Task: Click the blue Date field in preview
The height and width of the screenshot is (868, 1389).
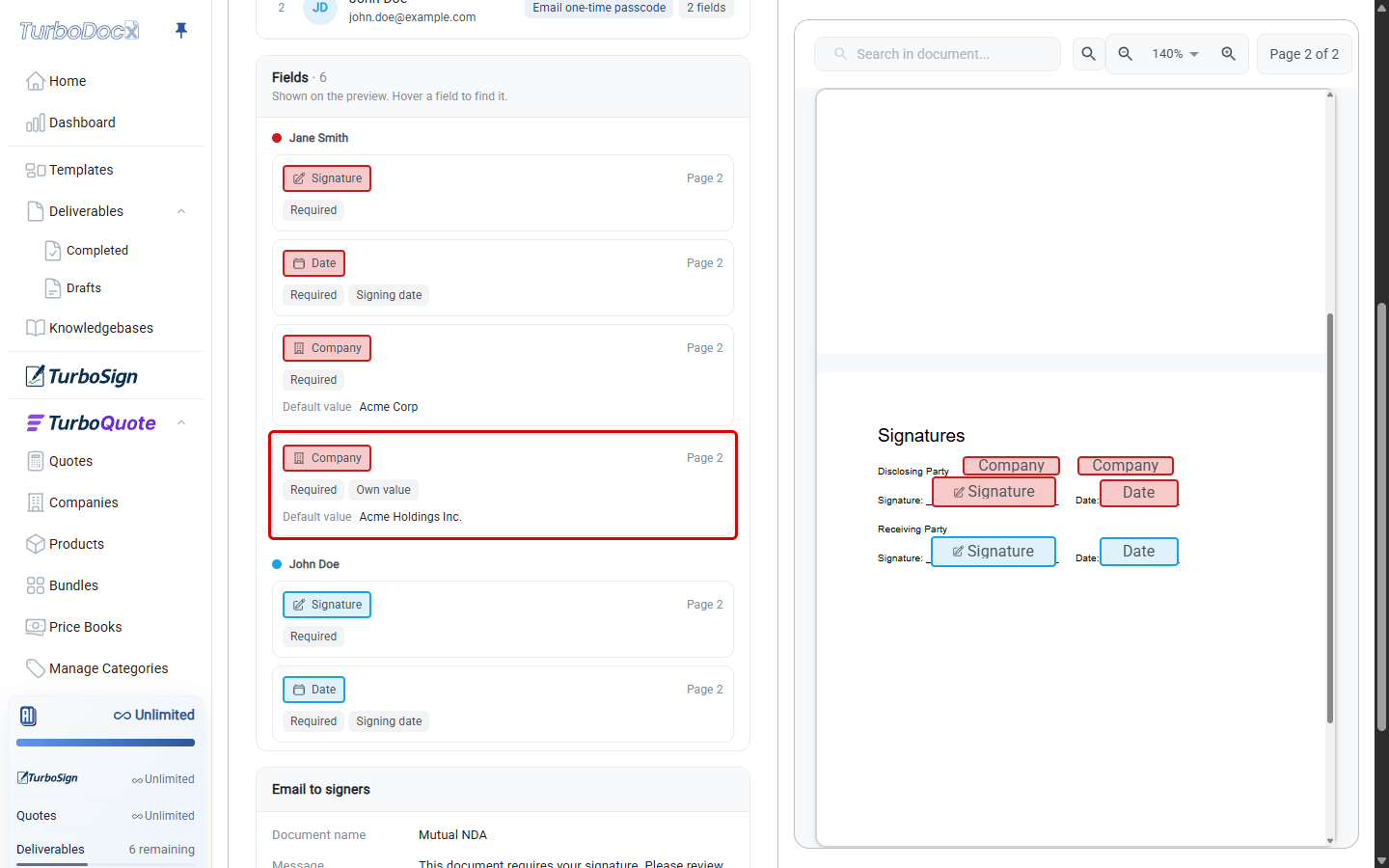Action: (x=1139, y=552)
